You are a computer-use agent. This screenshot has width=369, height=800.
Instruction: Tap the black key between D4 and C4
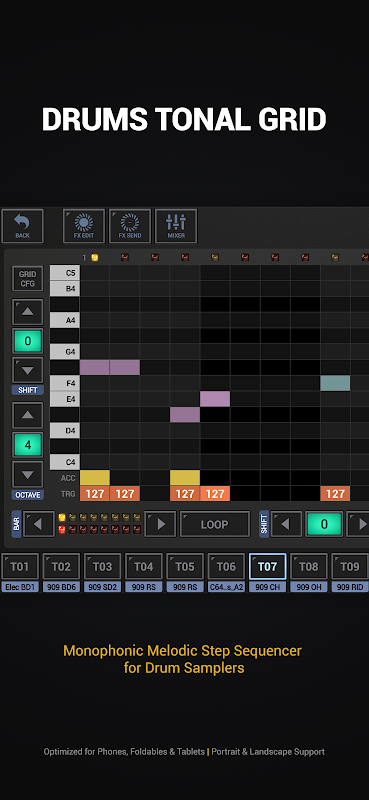[65, 446]
